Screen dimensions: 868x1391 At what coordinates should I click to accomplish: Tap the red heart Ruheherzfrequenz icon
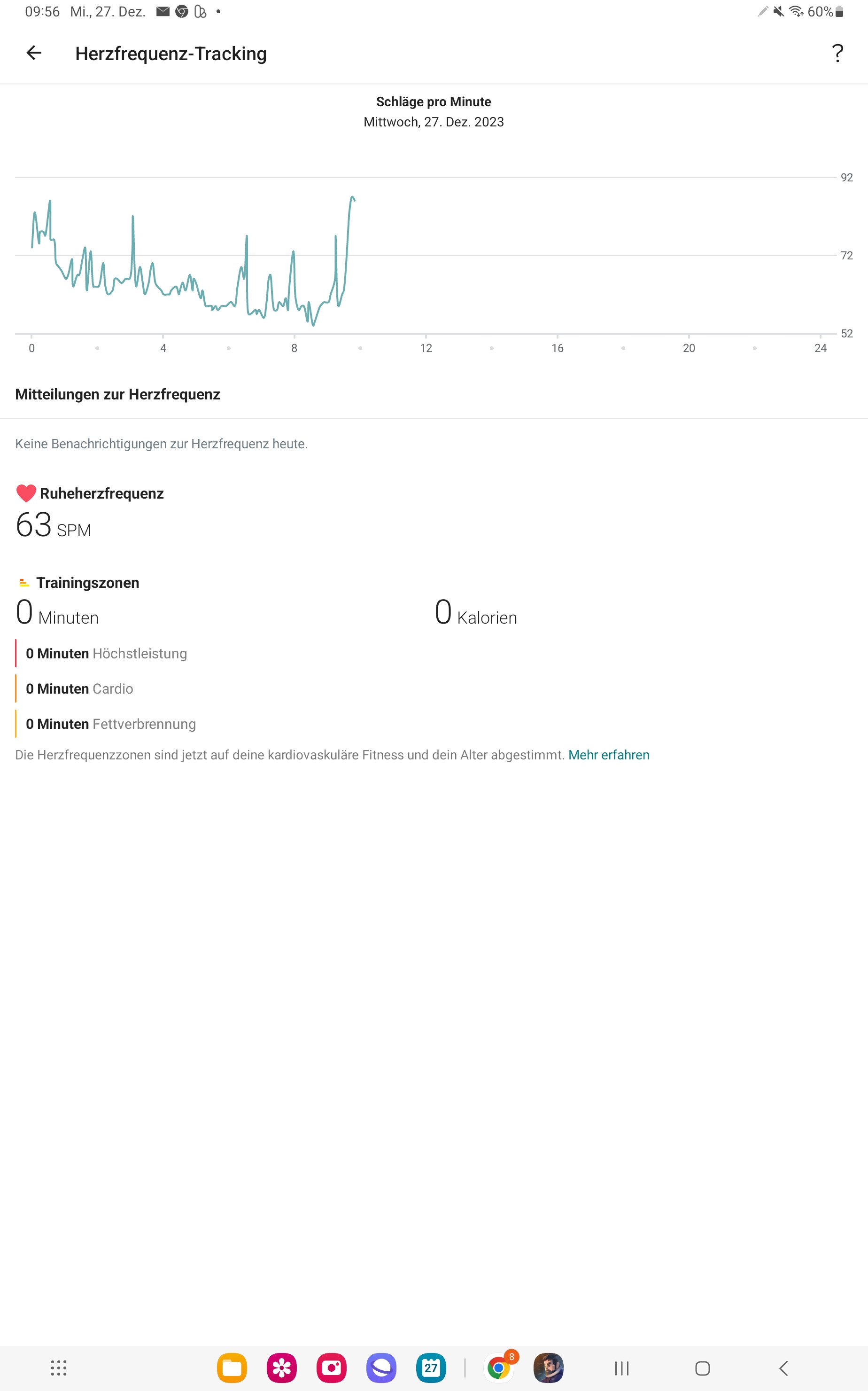coord(26,493)
